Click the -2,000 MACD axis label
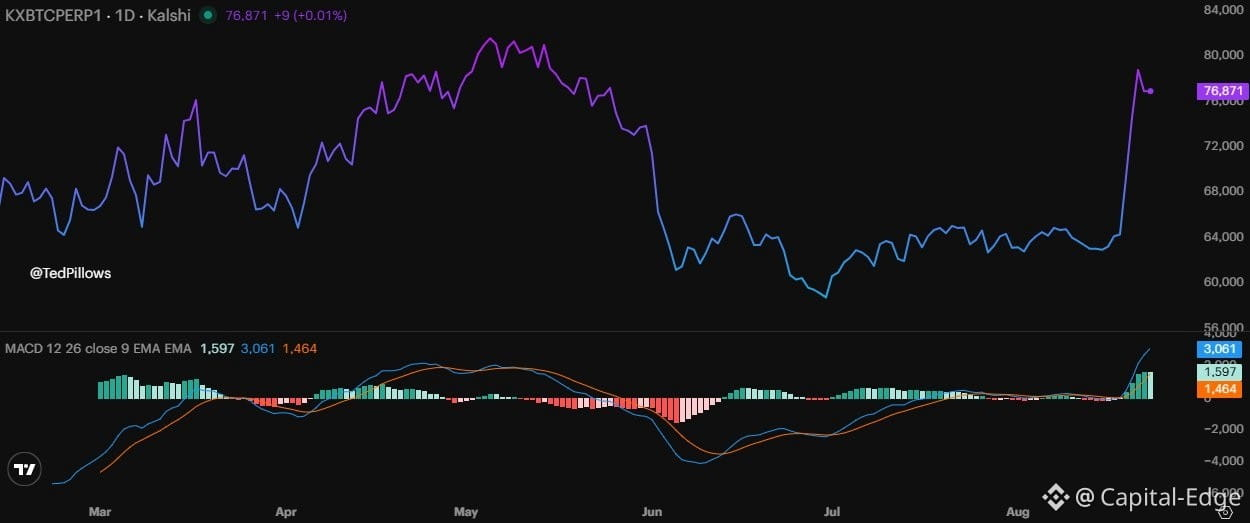 [x=1223, y=429]
